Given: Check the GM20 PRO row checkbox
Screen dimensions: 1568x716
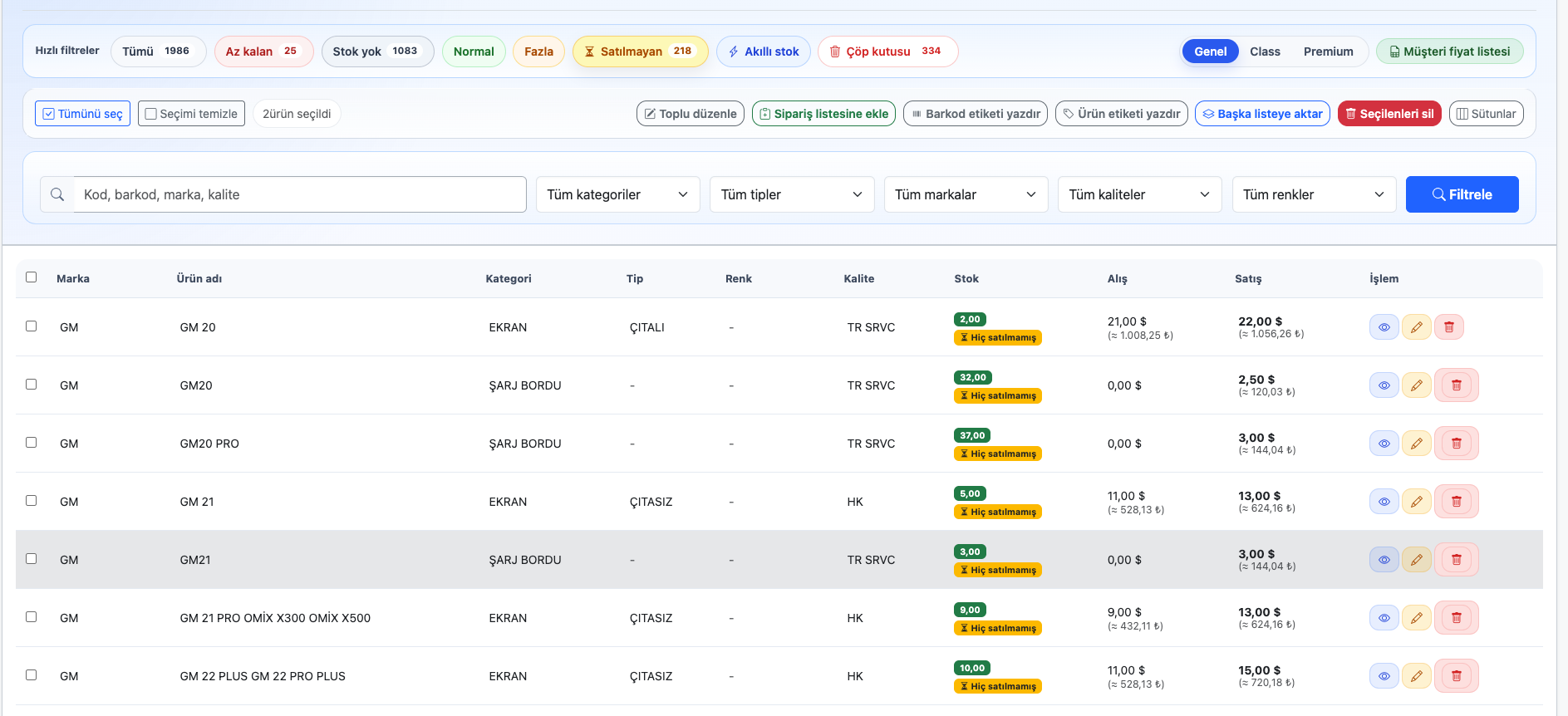Looking at the screenshot, I should pyautogui.click(x=31, y=443).
